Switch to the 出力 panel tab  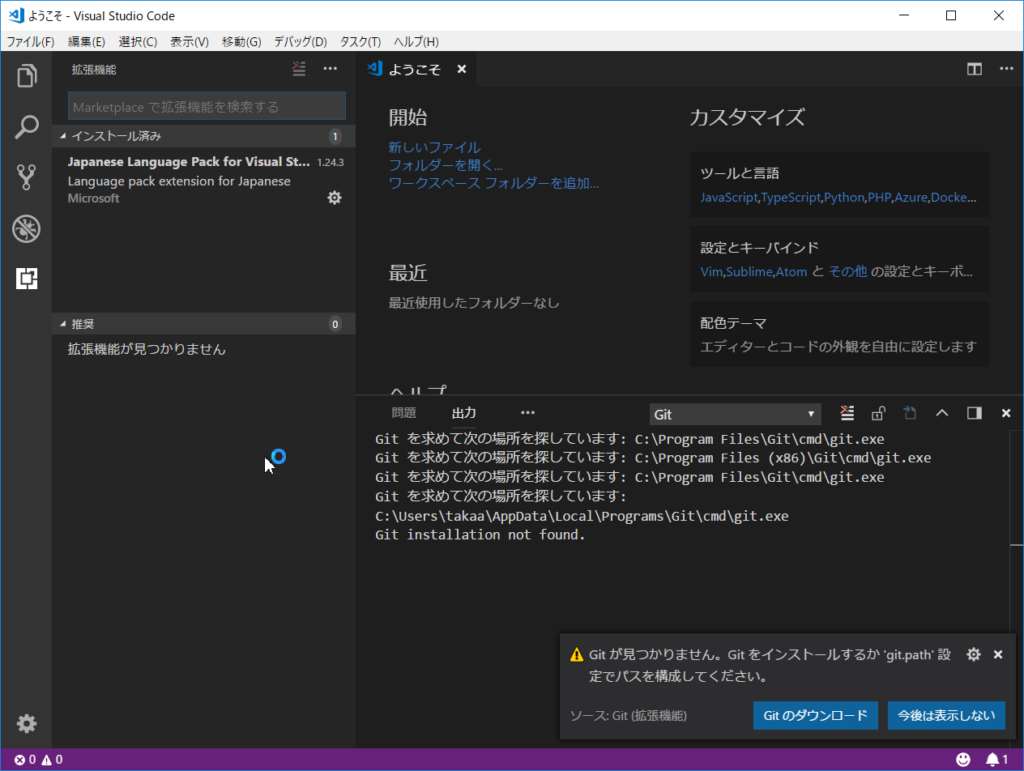464,413
